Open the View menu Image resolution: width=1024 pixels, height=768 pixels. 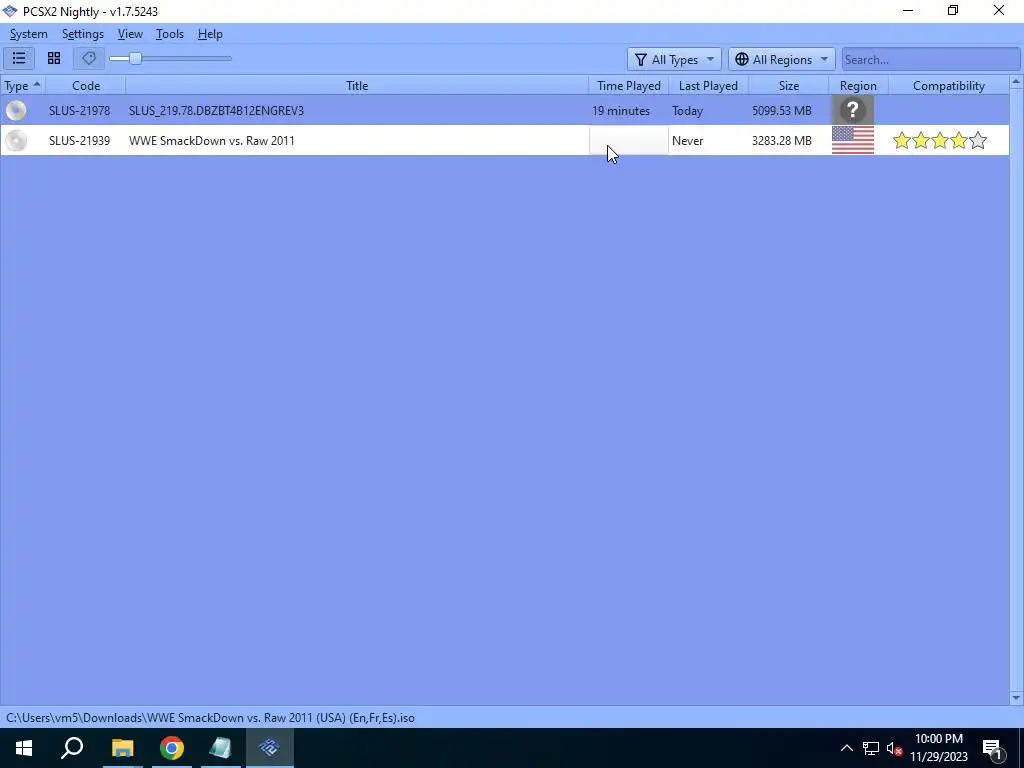[x=130, y=34]
